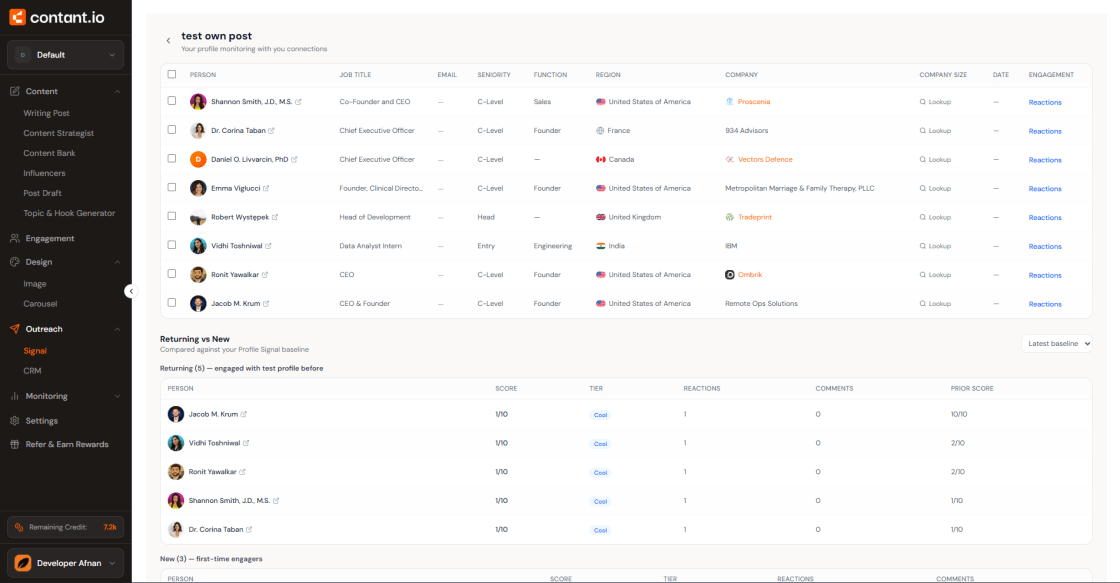Open the Tradeprint company link
1120x583 pixels.
[755, 217]
